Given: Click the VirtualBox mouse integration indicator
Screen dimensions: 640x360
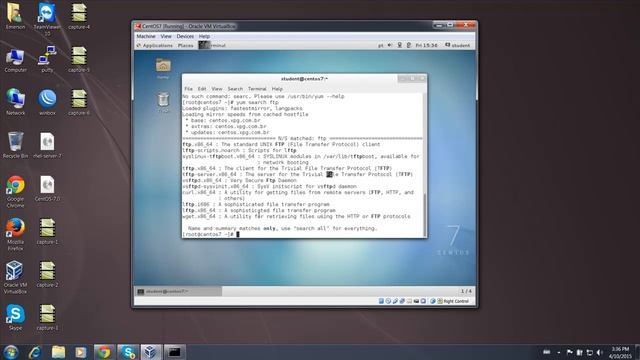Looking at the screenshot, I should 433,301.
